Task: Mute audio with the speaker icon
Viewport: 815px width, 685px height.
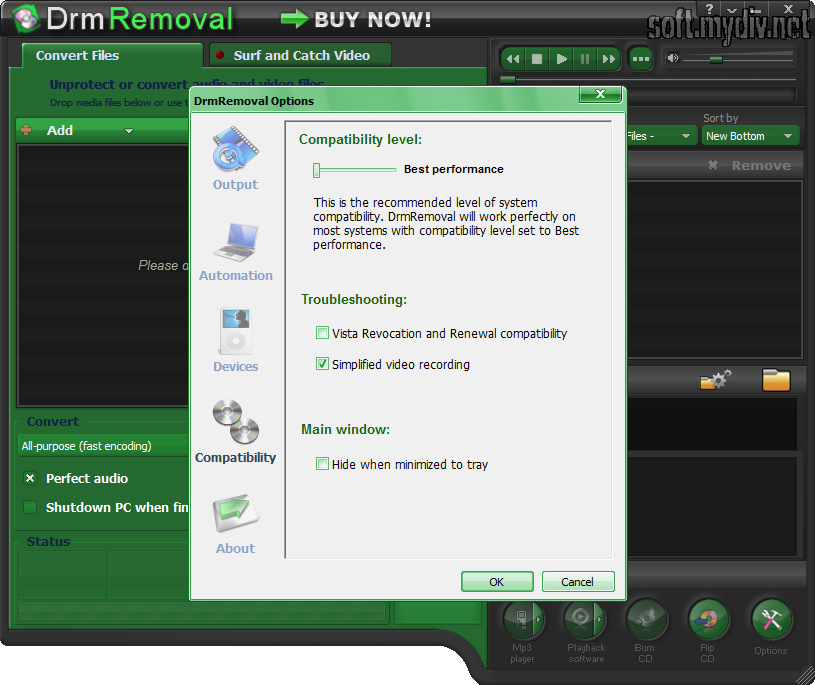Action: pyautogui.click(x=673, y=58)
